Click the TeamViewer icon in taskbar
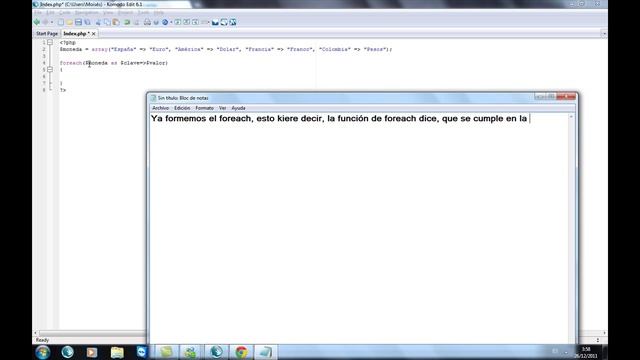 click(x=142, y=352)
